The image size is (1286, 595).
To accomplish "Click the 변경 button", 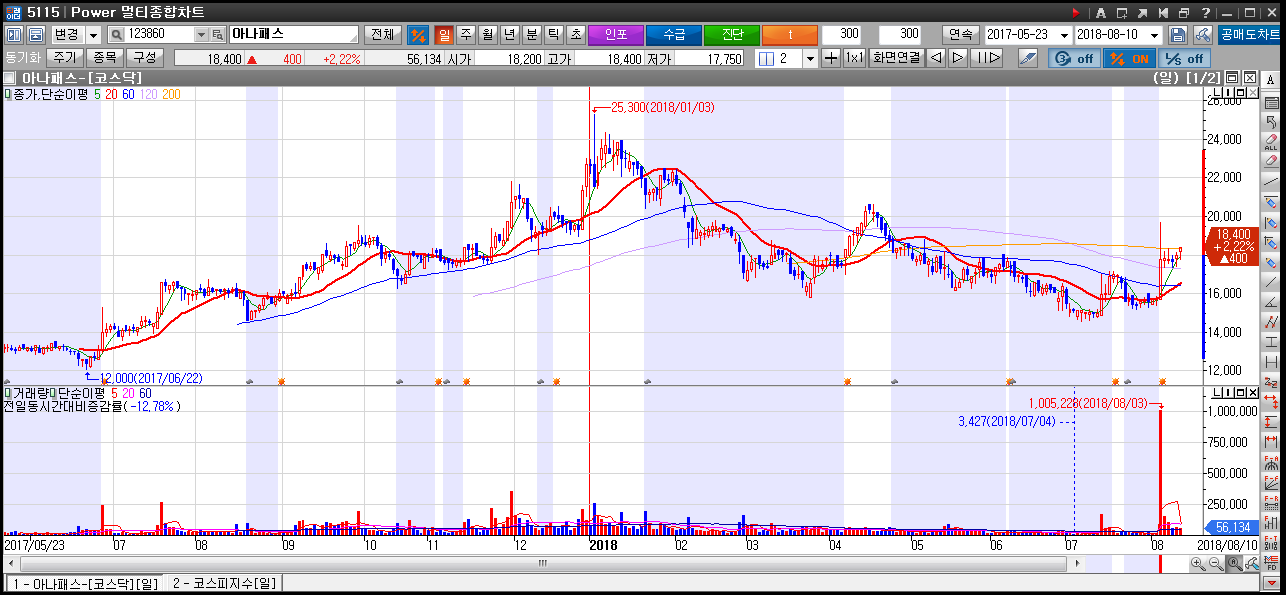I will point(66,34).
